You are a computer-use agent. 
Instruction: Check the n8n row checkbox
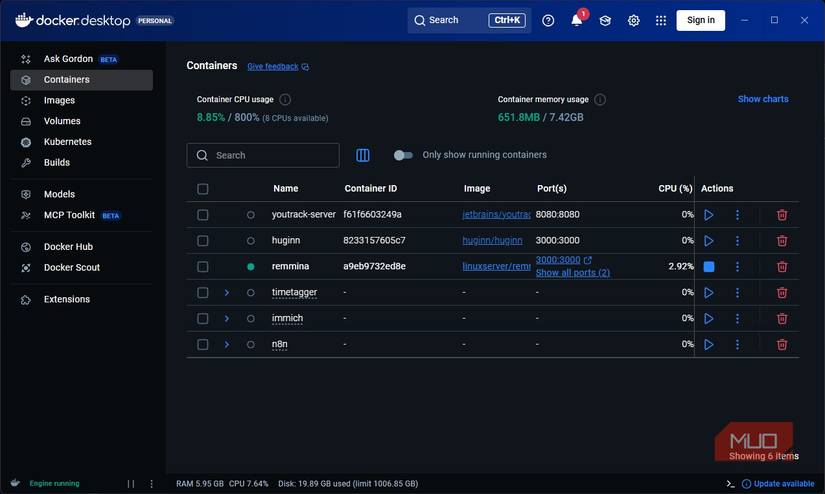tap(203, 345)
